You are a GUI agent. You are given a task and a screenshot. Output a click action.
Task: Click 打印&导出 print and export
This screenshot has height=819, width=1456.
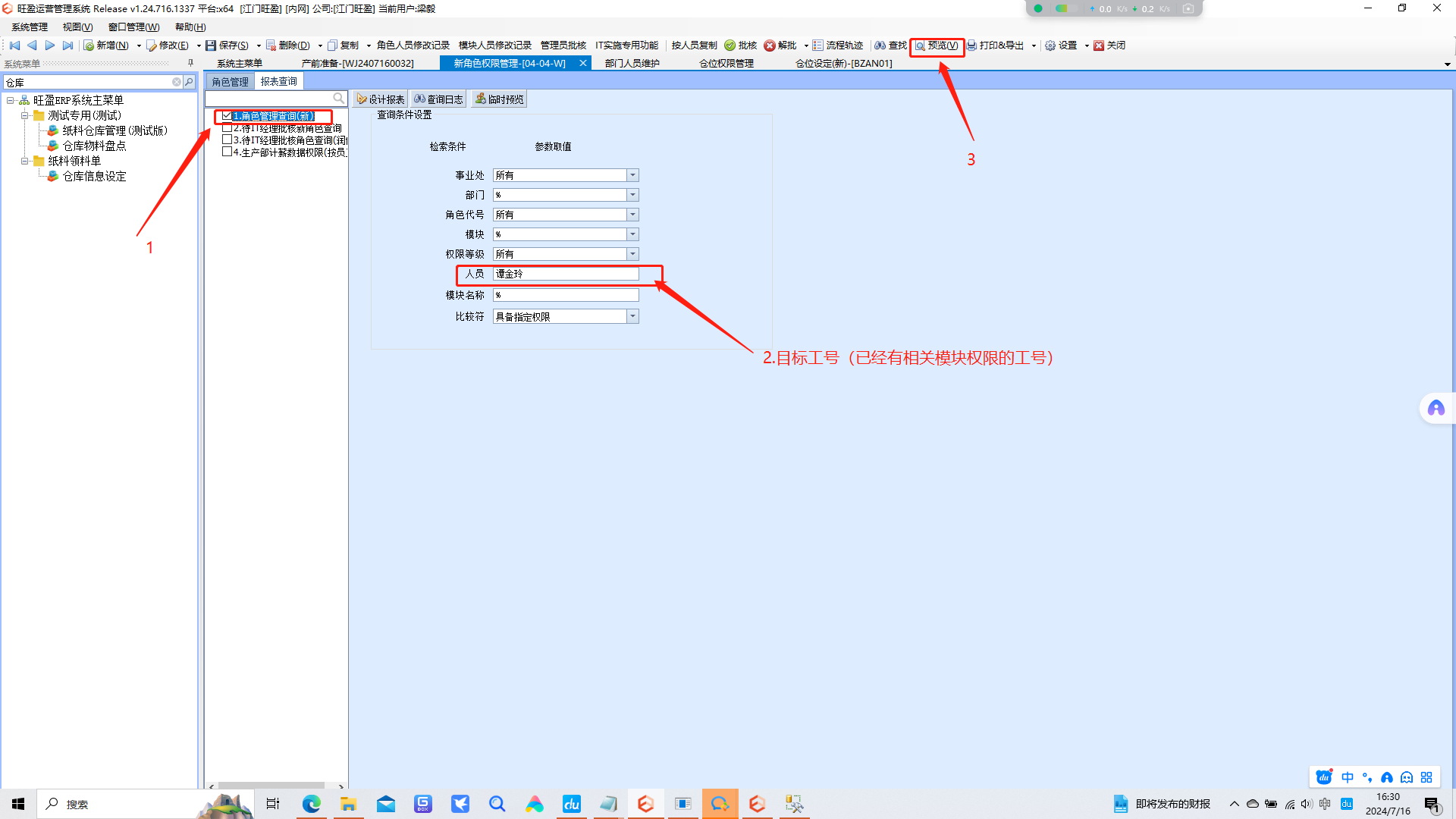click(x=995, y=45)
